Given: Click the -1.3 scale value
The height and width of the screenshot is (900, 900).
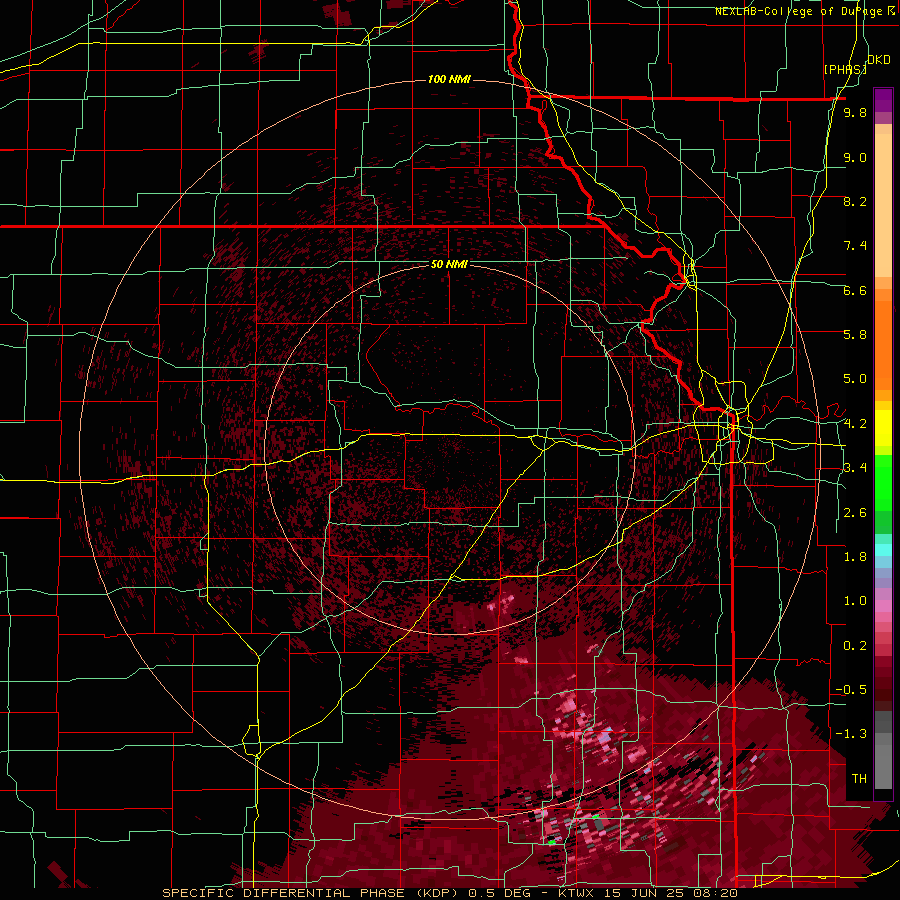Looking at the screenshot, I should tap(851, 734).
